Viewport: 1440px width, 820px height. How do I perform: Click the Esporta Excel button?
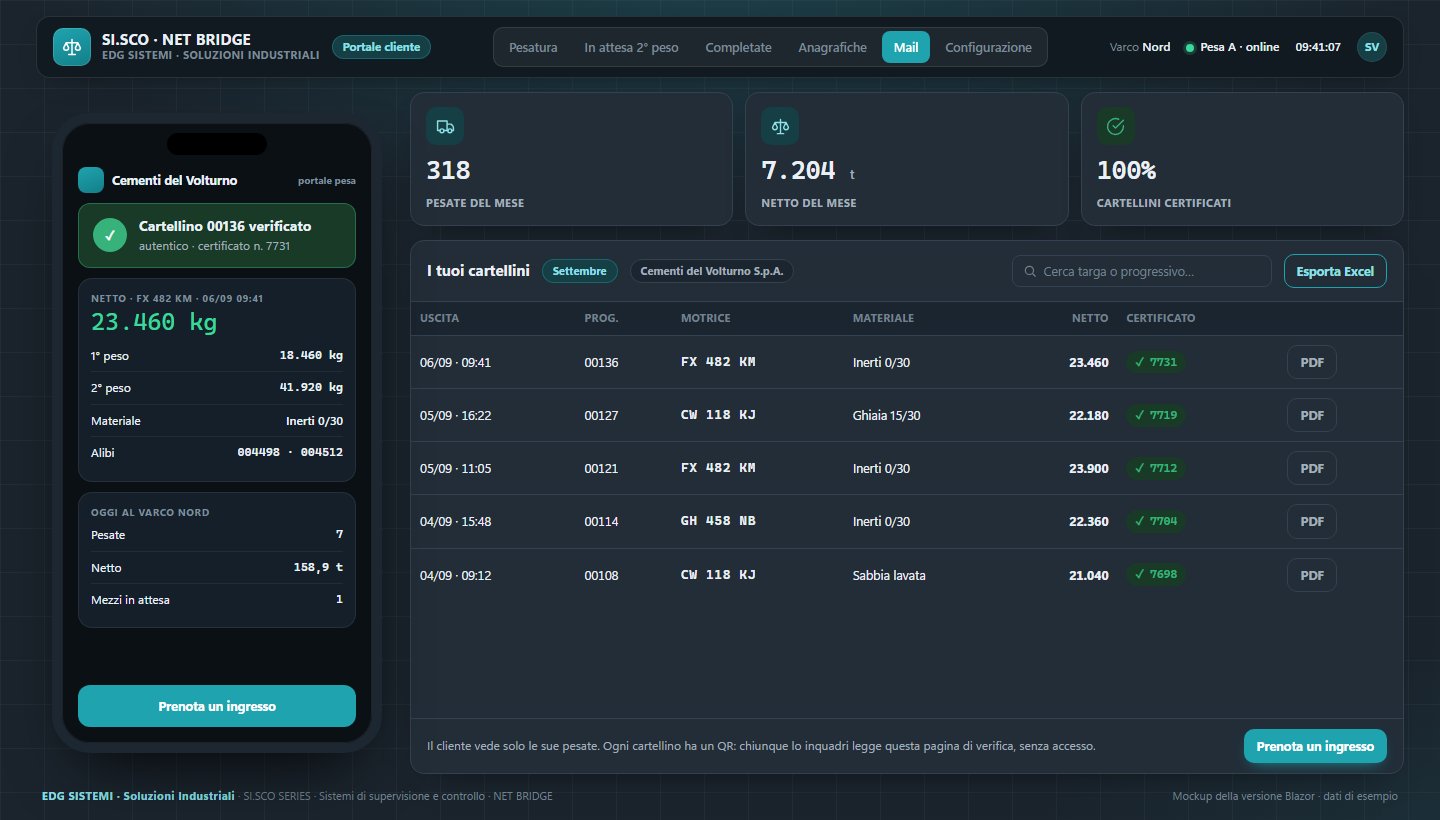click(1335, 271)
